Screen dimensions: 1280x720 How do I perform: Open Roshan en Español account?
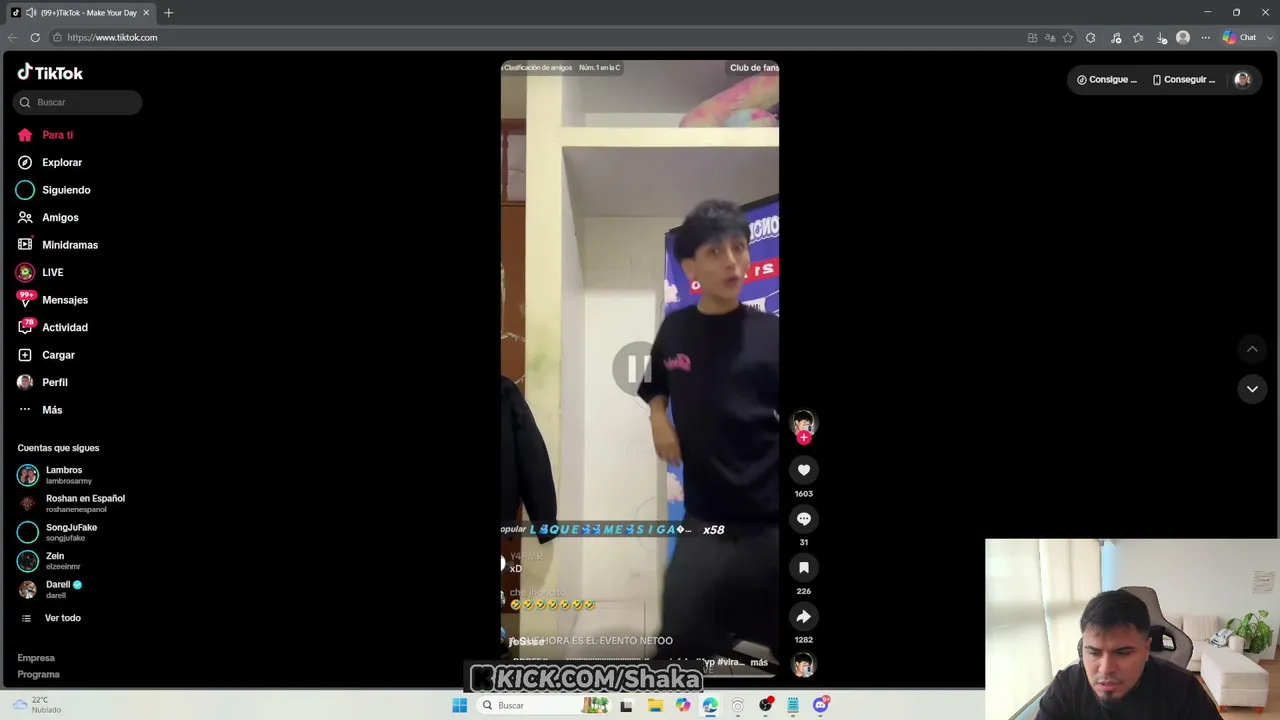71,503
